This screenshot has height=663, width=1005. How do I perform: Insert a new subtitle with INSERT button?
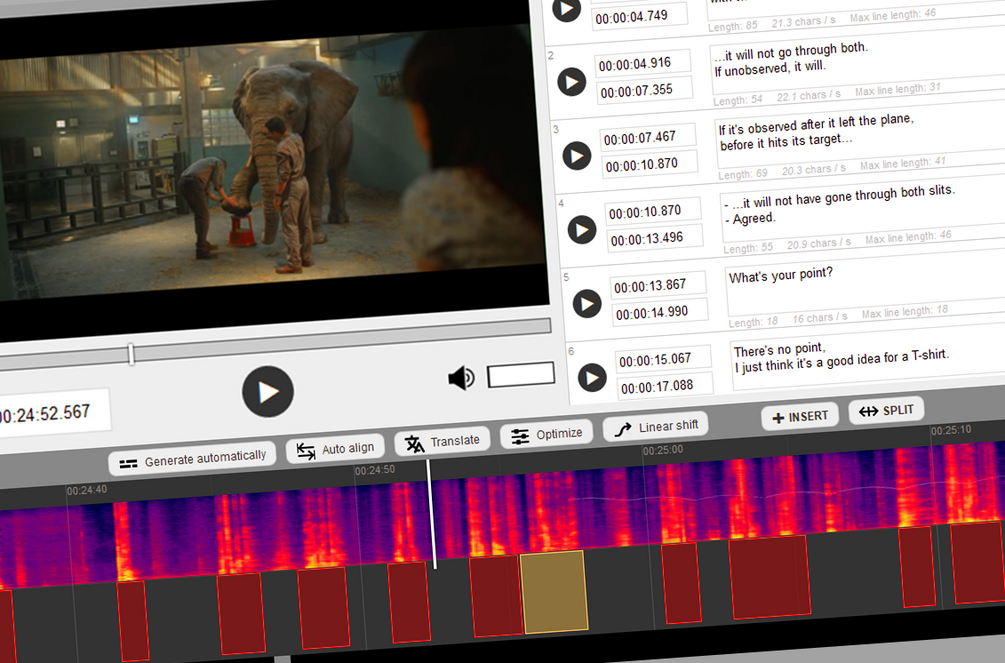click(x=800, y=417)
